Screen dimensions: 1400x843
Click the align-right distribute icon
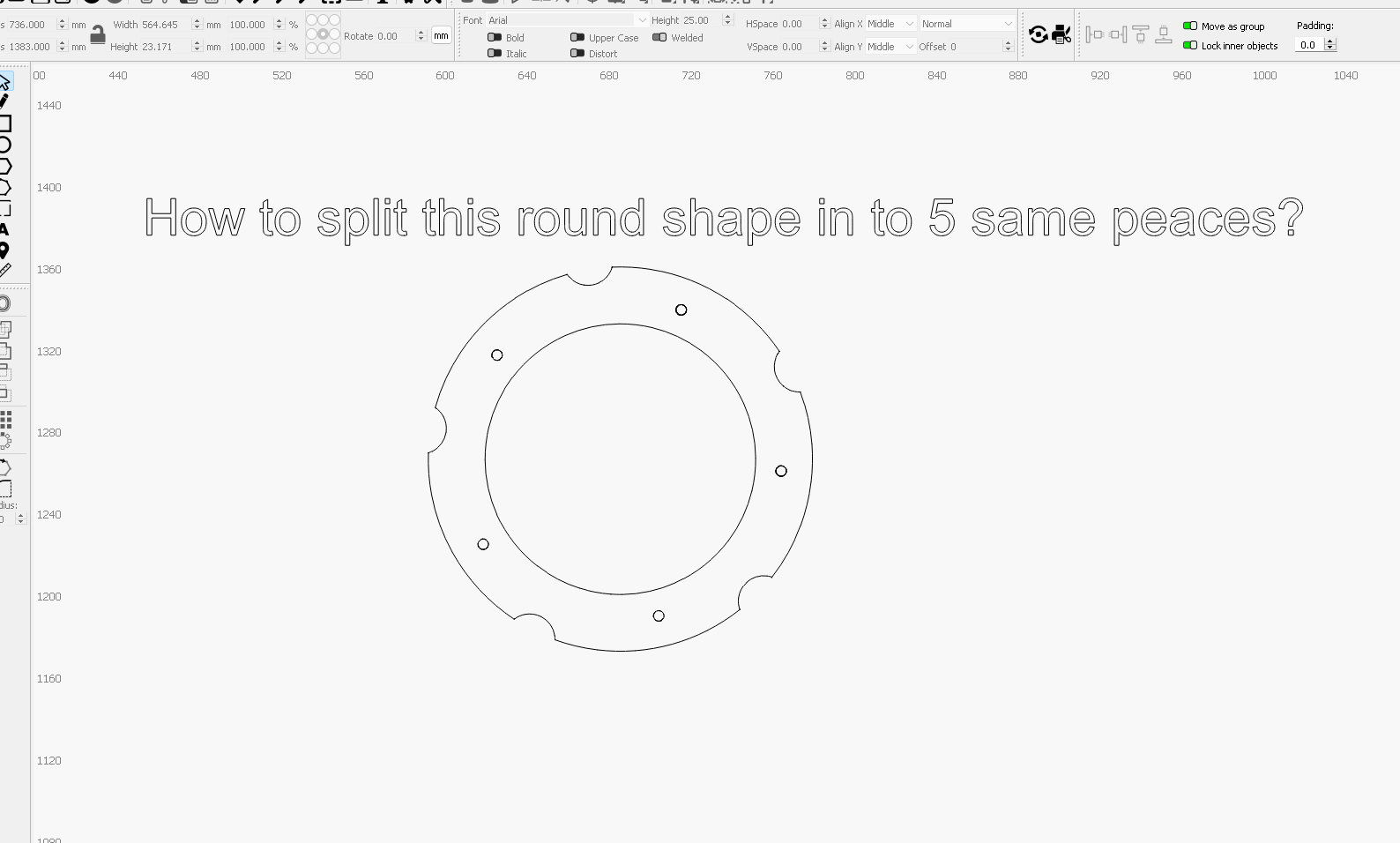[1118, 34]
